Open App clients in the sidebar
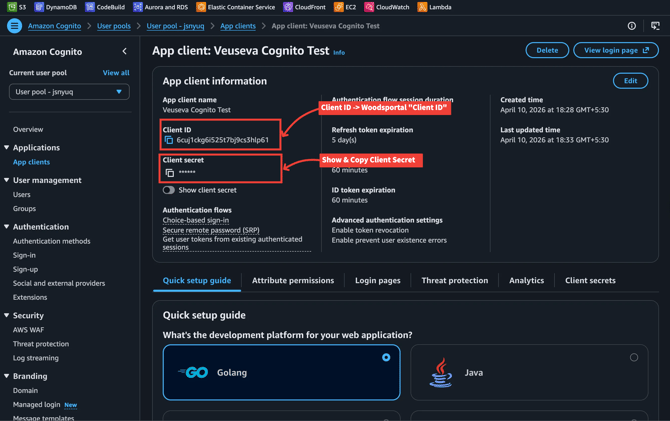The width and height of the screenshot is (670, 421). [x=31, y=162]
